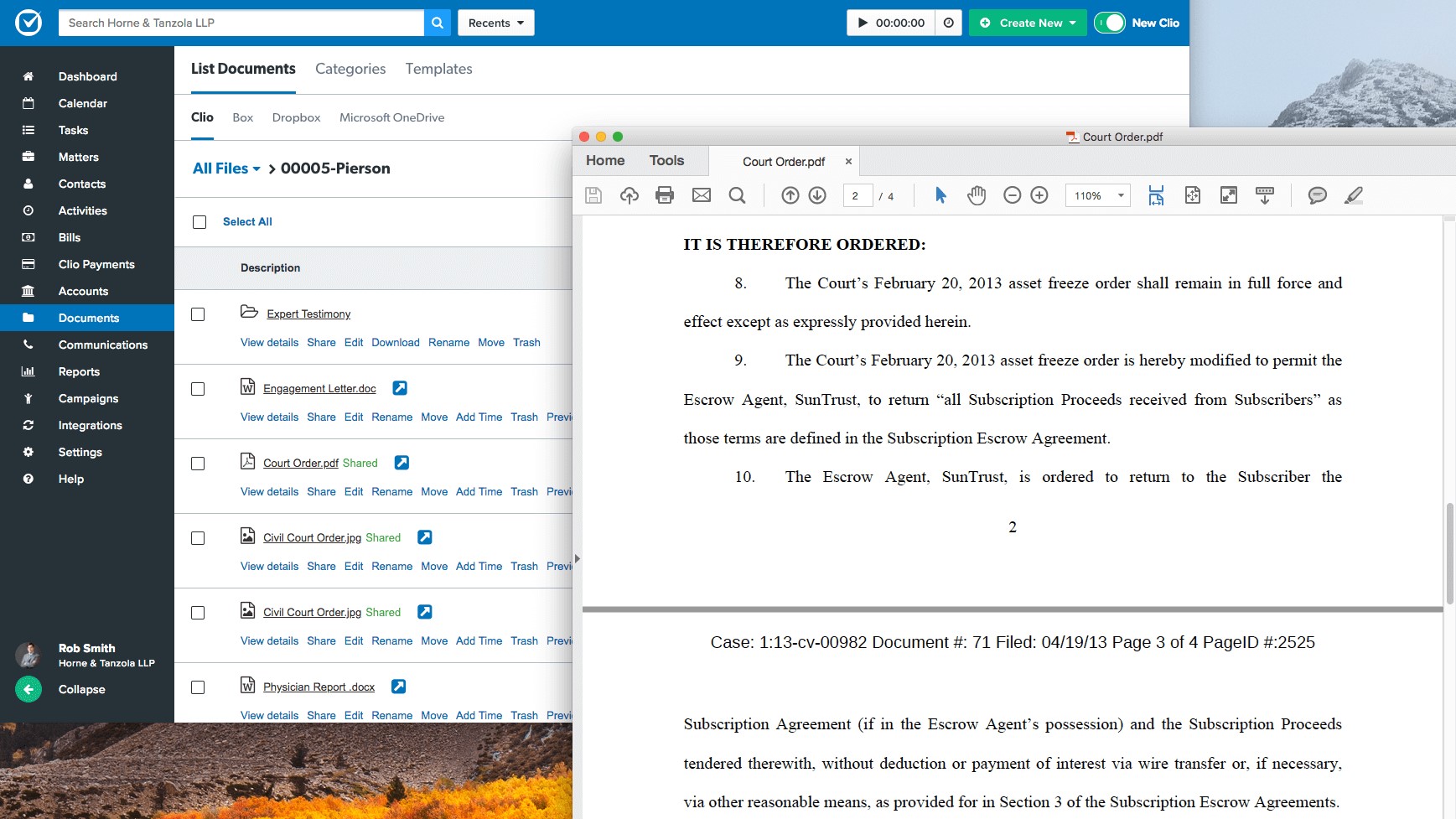Open the Tools menu in the PDF viewer

(666, 160)
